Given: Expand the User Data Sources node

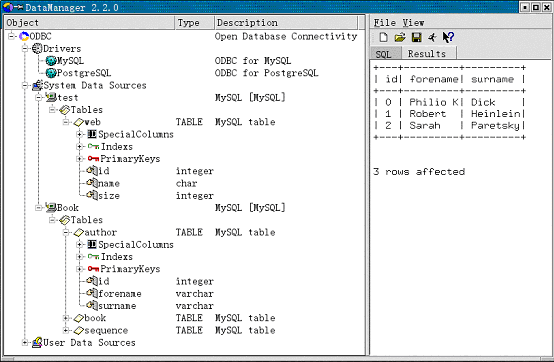Looking at the screenshot, I should [x=24, y=342].
